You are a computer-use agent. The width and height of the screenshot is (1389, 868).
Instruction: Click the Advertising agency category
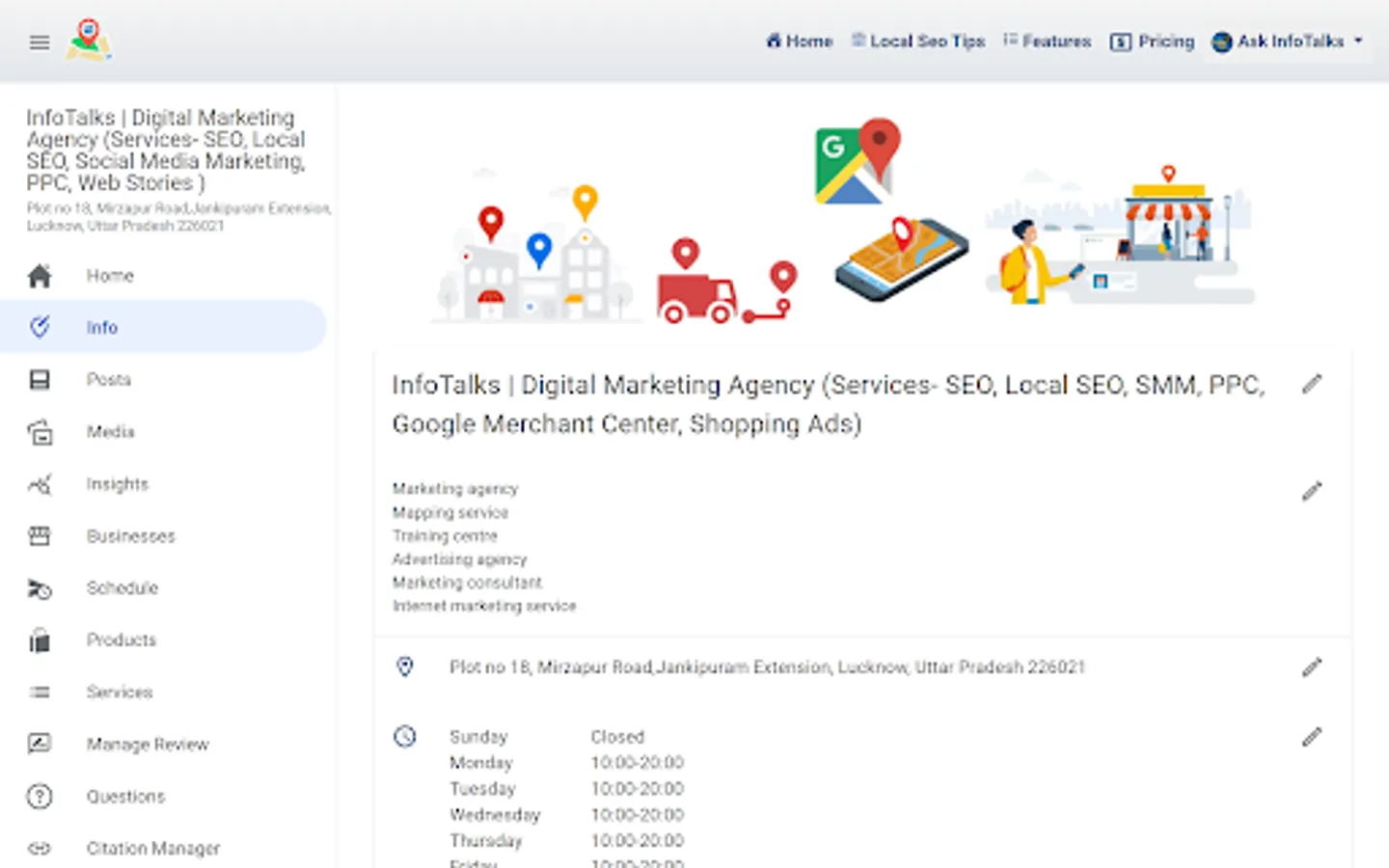[x=459, y=559]
